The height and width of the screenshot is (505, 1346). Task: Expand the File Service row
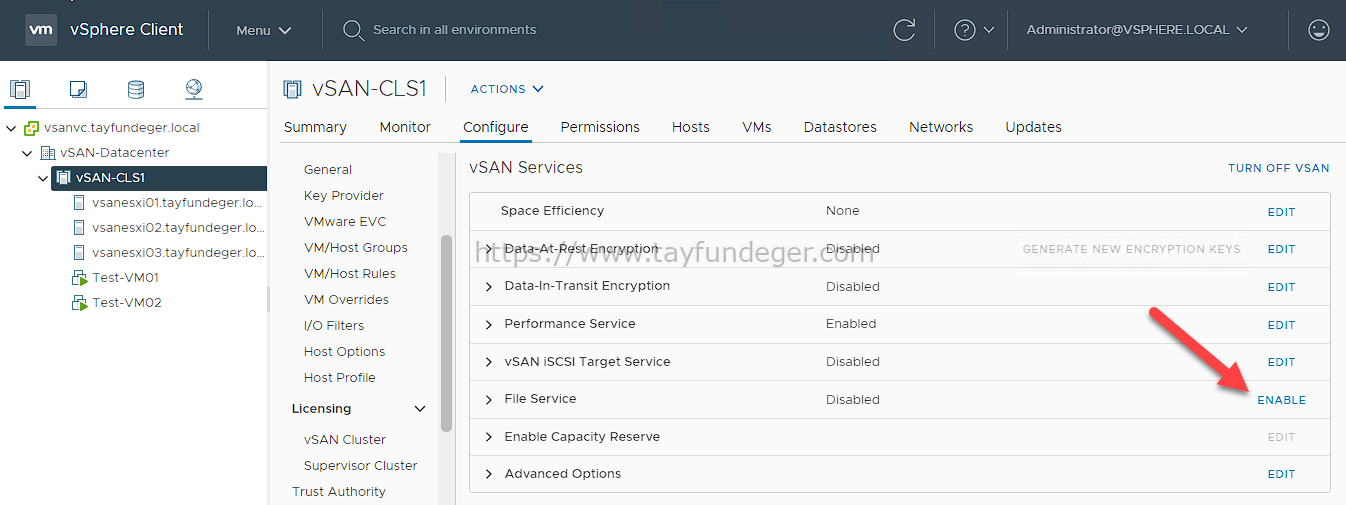[x=489, y=400]
